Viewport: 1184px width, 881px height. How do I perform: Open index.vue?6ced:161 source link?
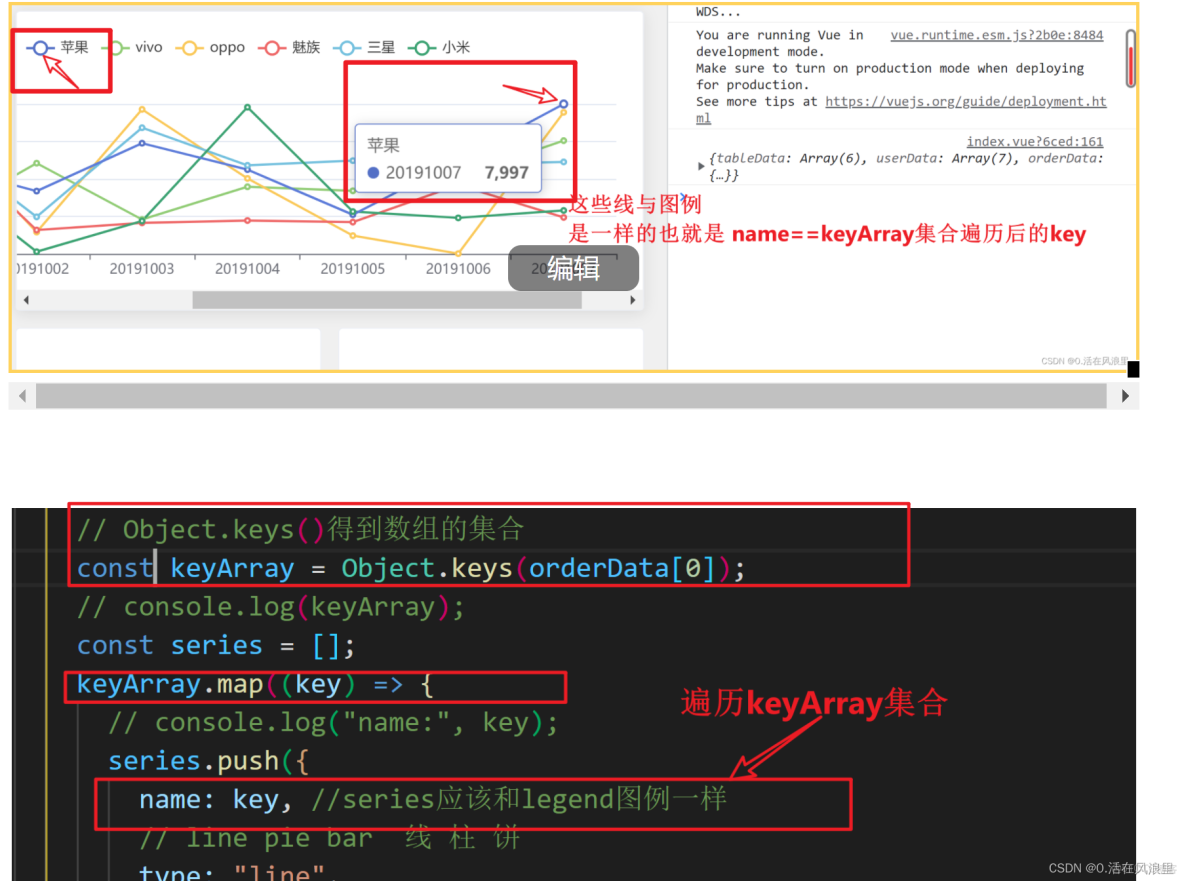[1034, 141]
